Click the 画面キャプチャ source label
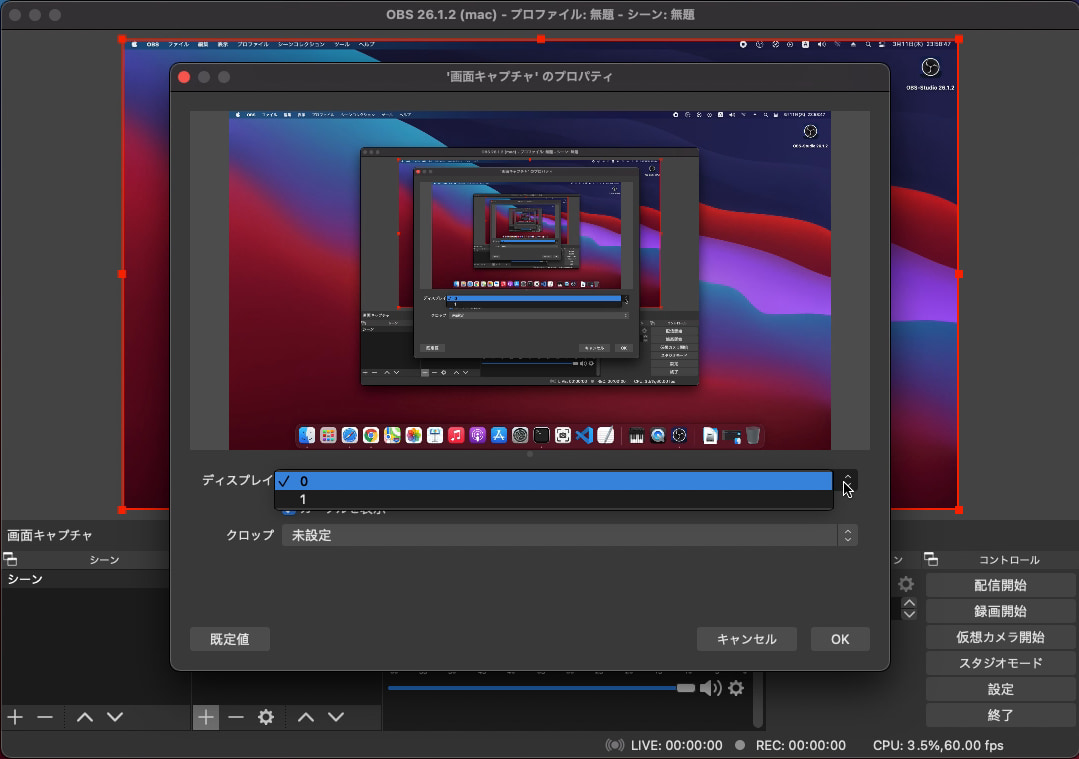The width and height of the screenshot is (1079, 759). pos(50,535)
